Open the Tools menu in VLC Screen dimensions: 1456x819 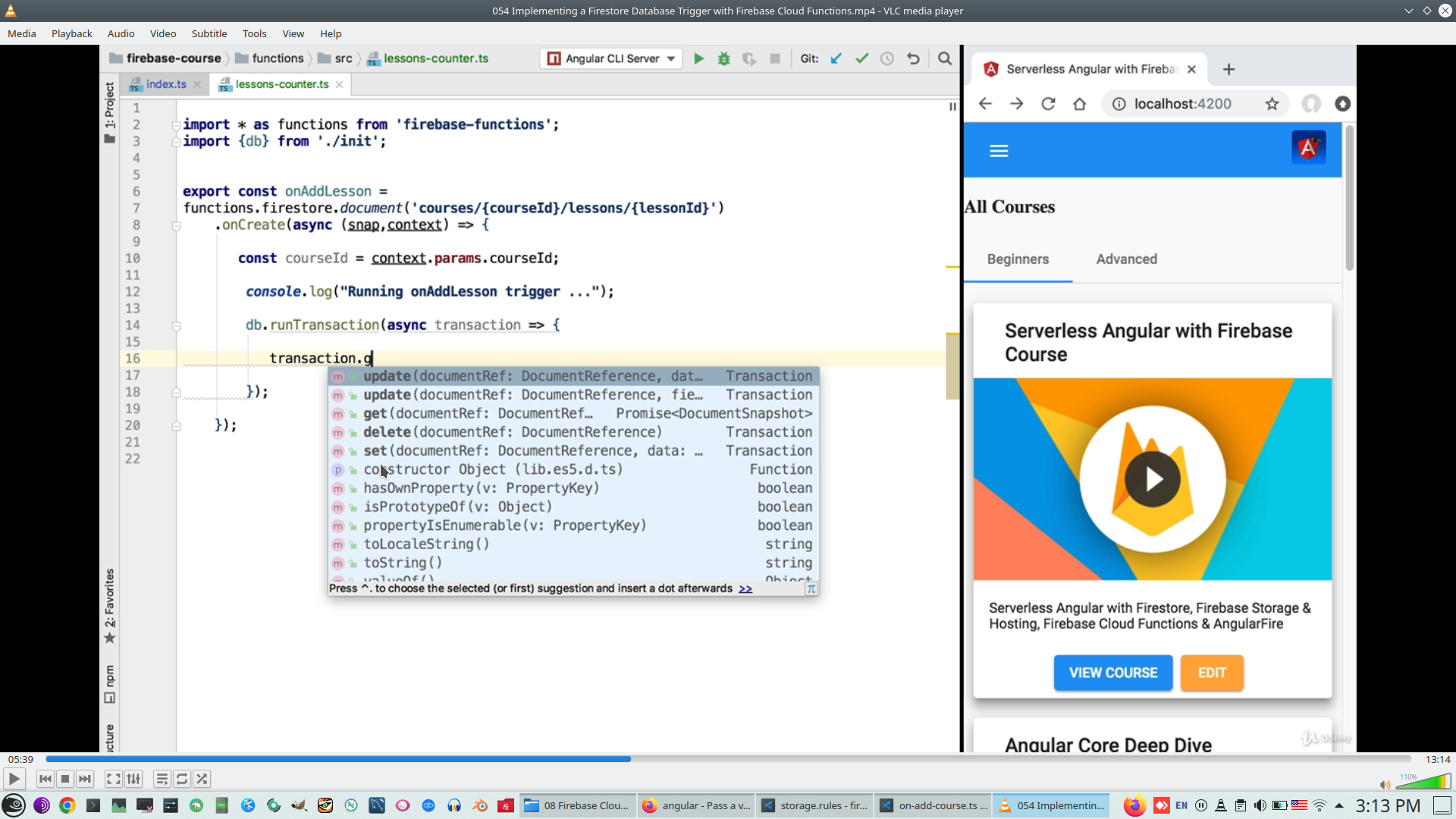point(254,33)
